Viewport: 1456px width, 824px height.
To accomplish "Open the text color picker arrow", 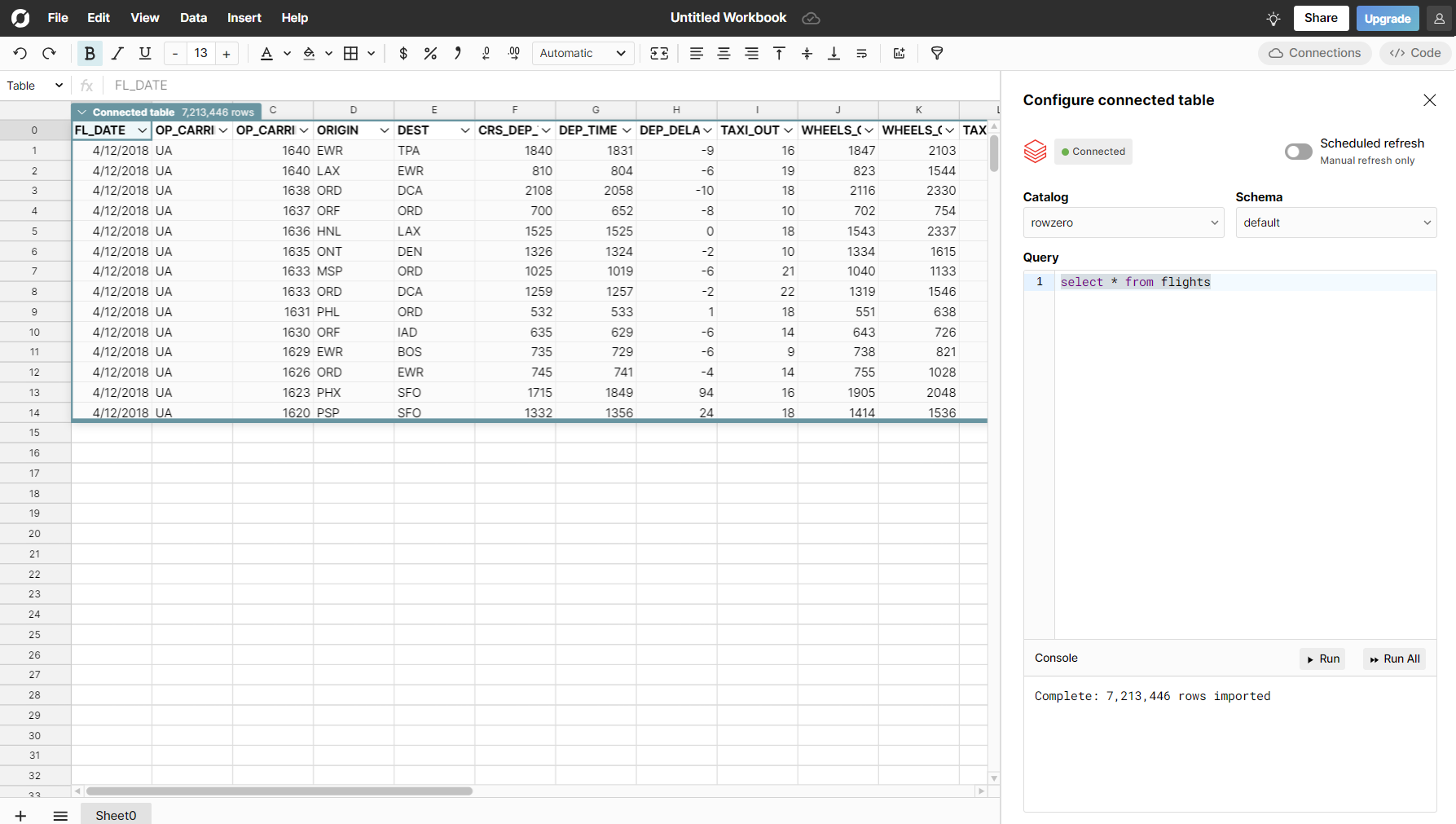I will (287, 54).
